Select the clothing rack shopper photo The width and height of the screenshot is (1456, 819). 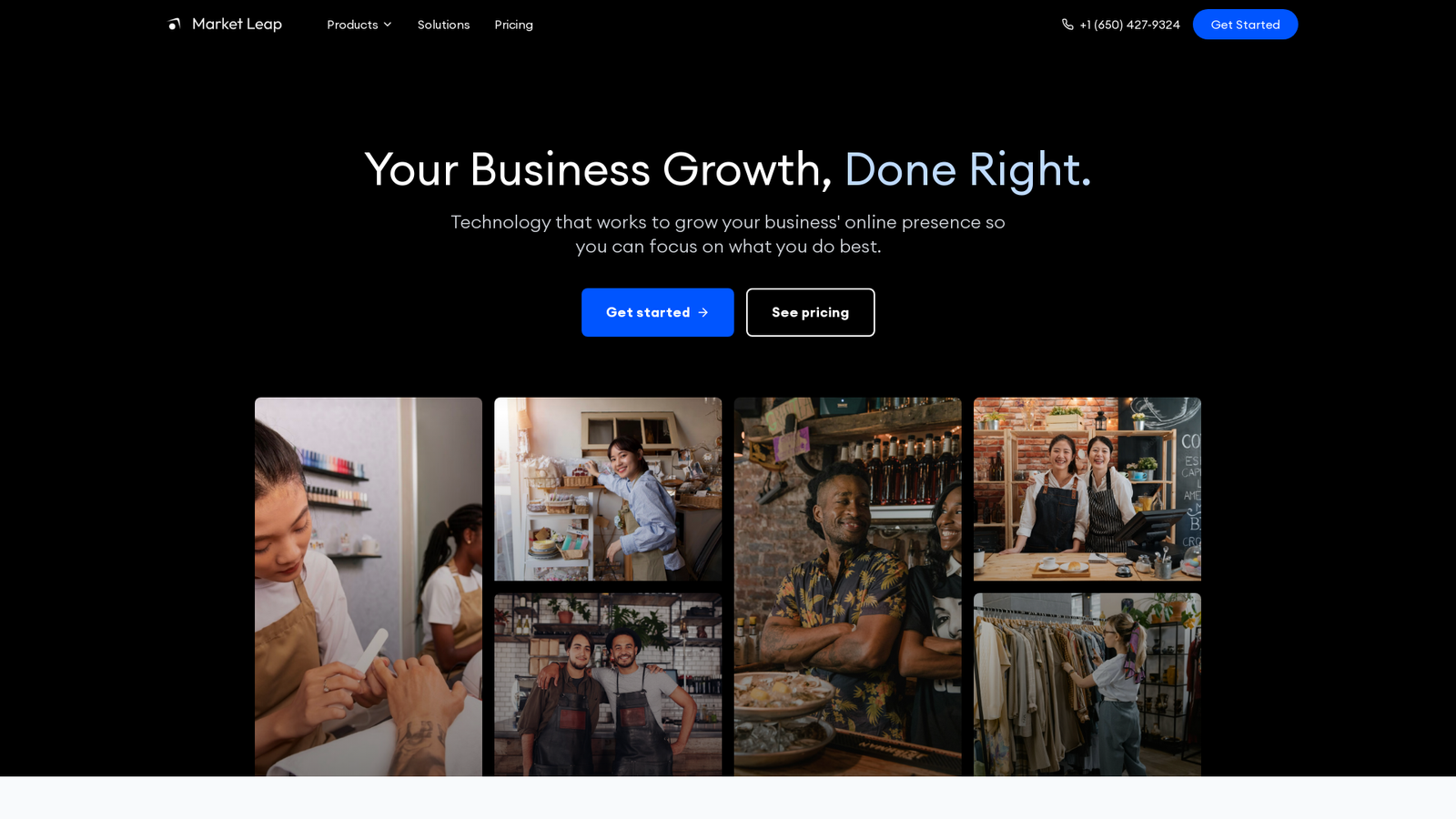(x=1087, y=685)
